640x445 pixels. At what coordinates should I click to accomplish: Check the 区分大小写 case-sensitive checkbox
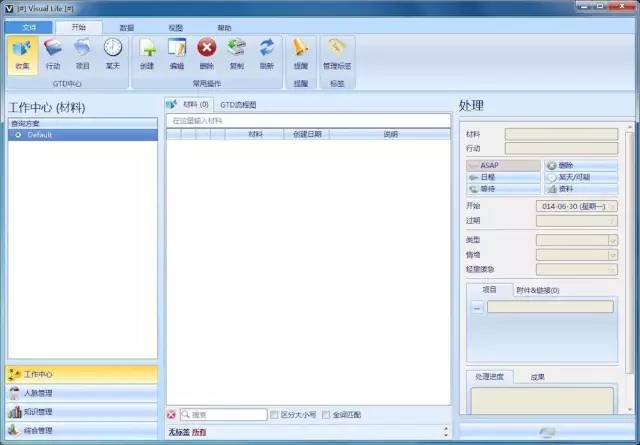274,415
